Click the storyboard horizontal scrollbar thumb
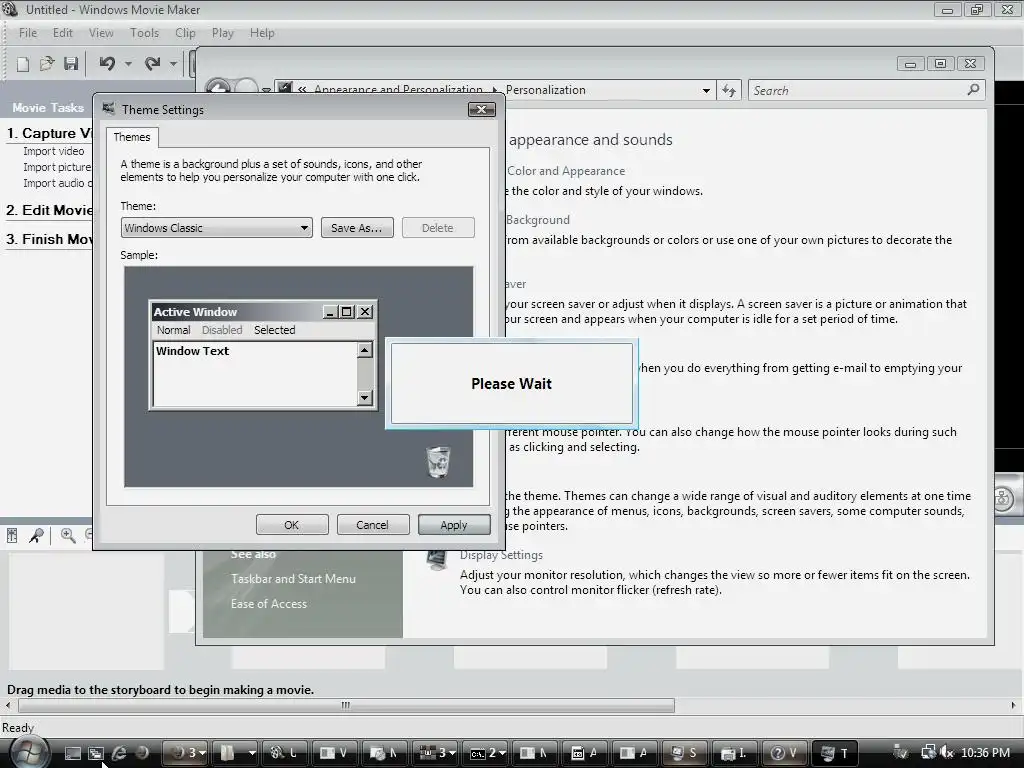This screenshot has width=1024, height=768. [x=346, y=705]
